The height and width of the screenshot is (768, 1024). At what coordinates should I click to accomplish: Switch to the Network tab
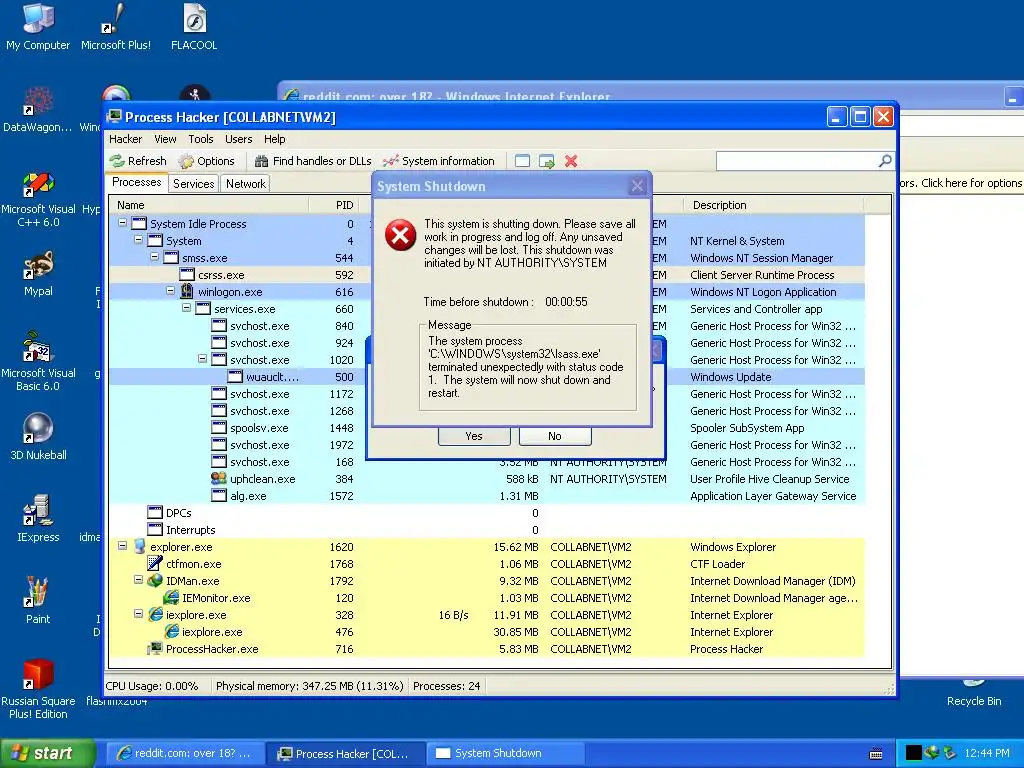coord(246,184)
